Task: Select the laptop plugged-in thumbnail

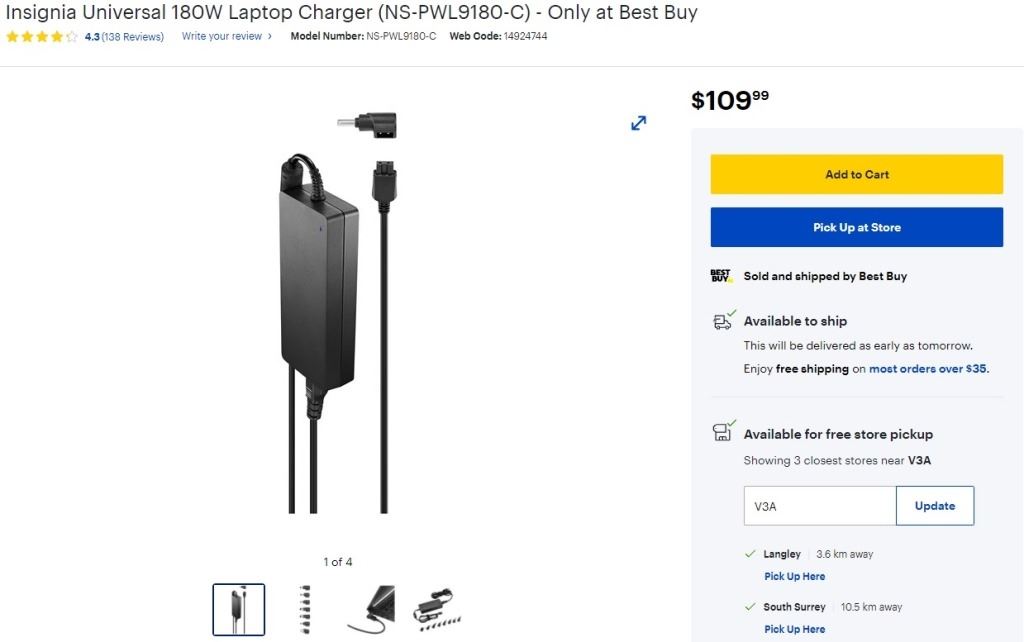Action: (x=372, y=609)
